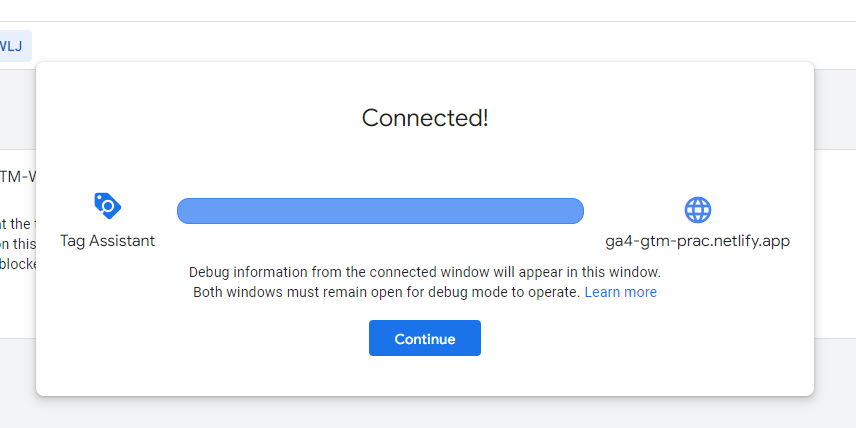Click the Continue button

point(425,338)
